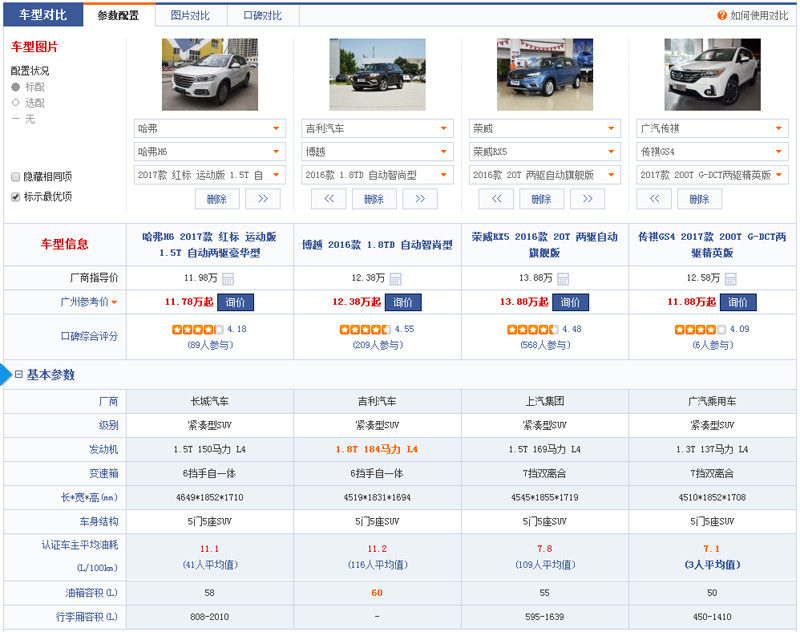Viewport: 800px width, 632px height.
Task: Delete 哈弗H6 from comparison
Action: coord(217,199)
